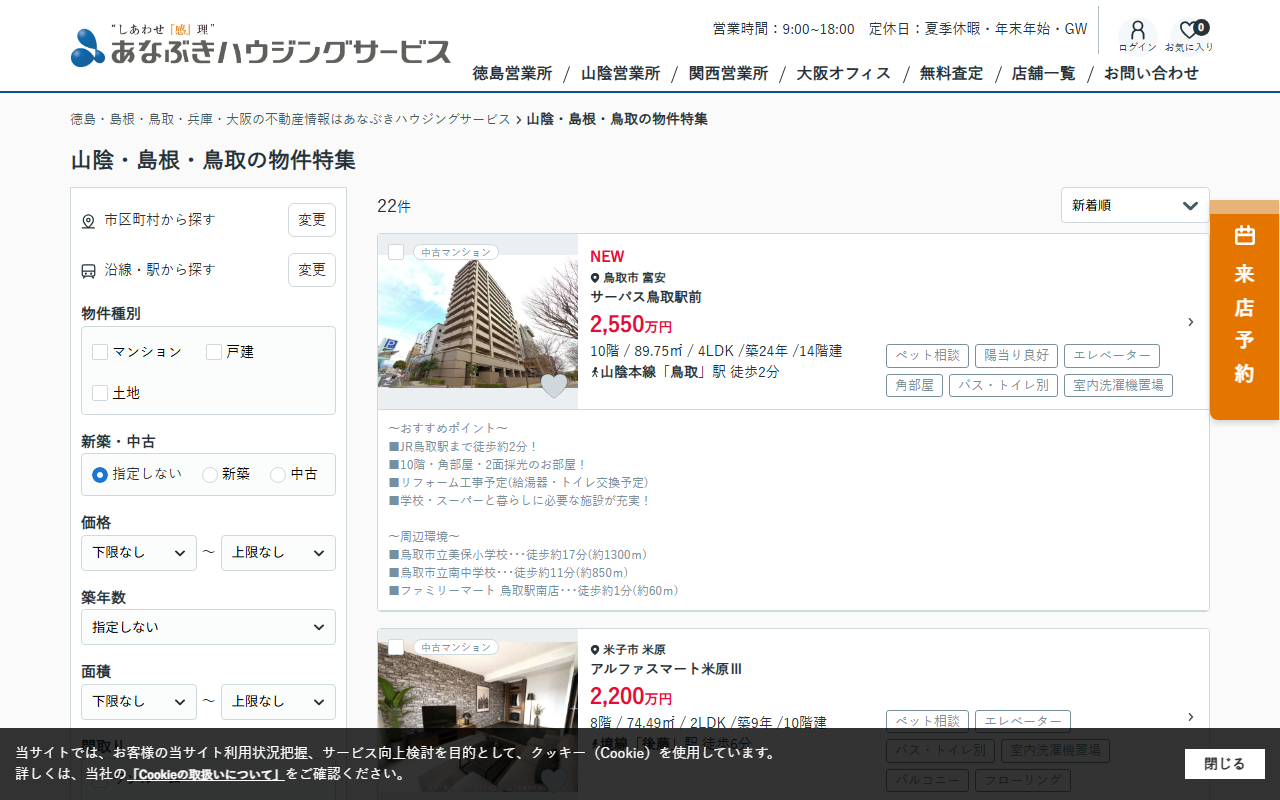Click 変更 button for 市区町村から探す

pyautogui.click(x=312, y=220)
